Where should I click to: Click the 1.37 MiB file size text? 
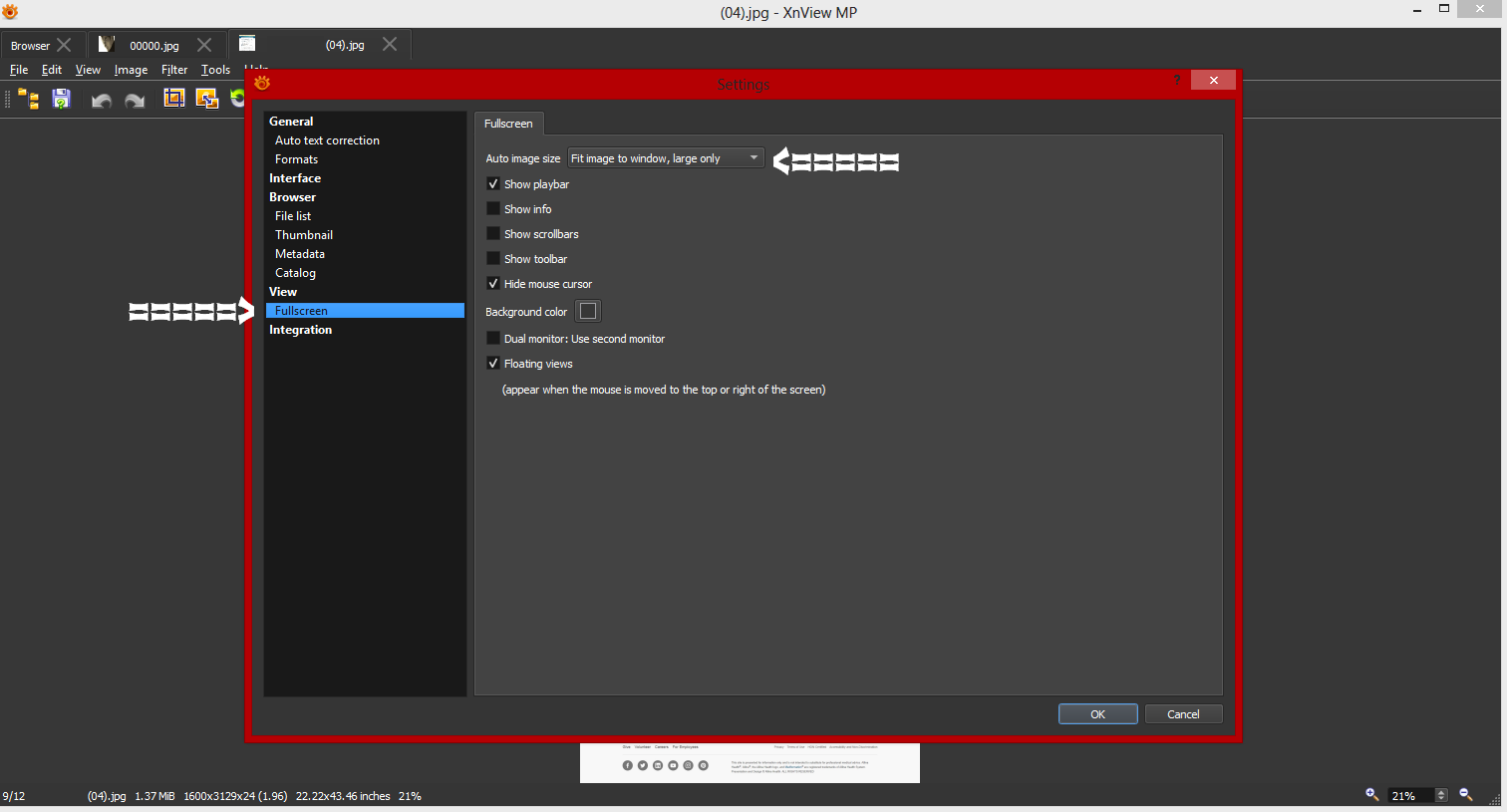(154, 796)
